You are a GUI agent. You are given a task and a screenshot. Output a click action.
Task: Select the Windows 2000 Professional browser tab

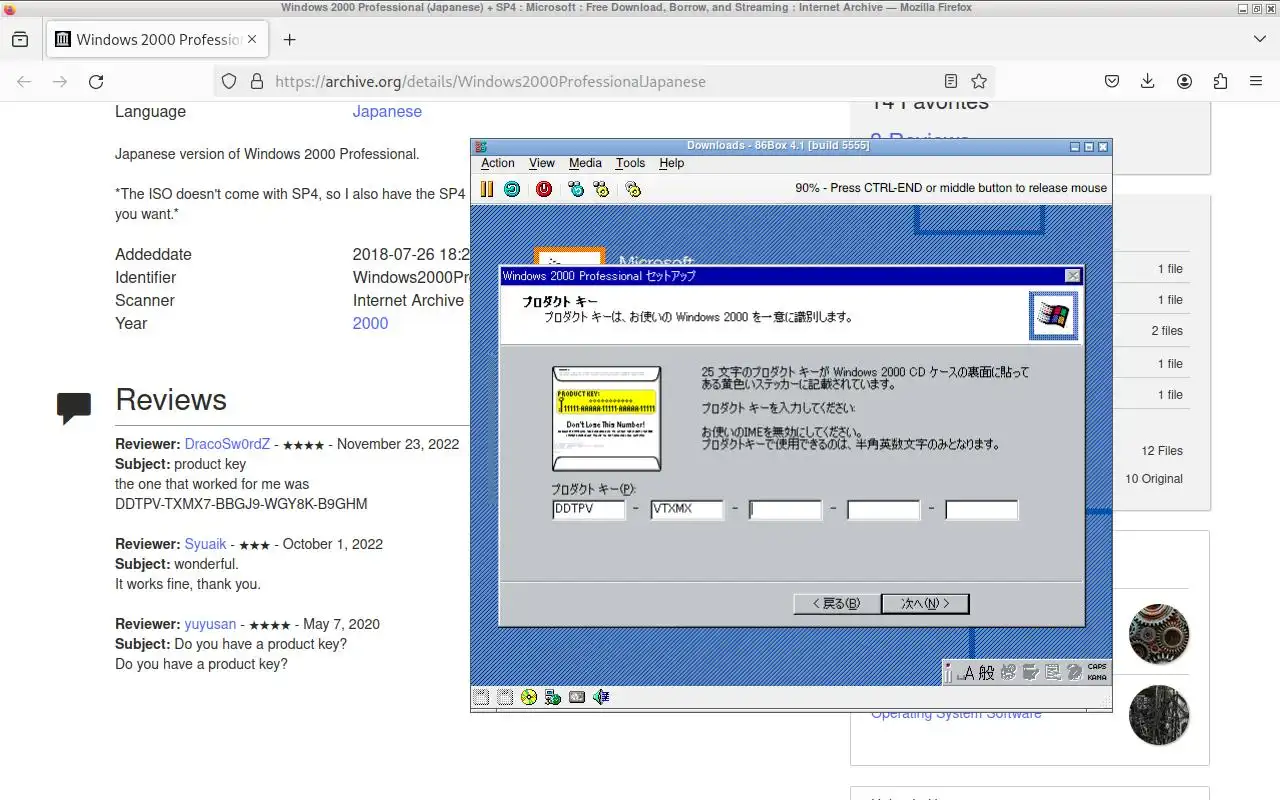155,40
